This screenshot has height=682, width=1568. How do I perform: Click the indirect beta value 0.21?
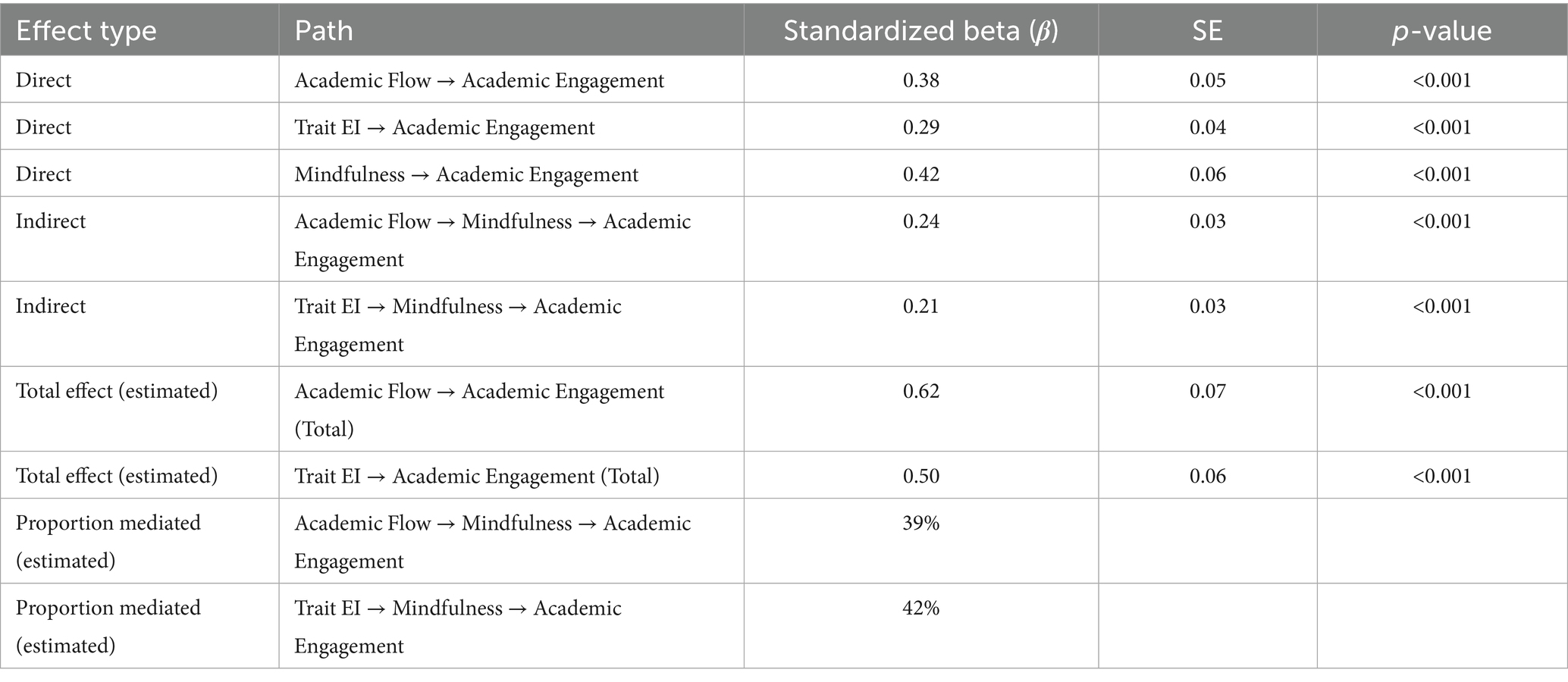pyautogui.click(x=920, y=306)
